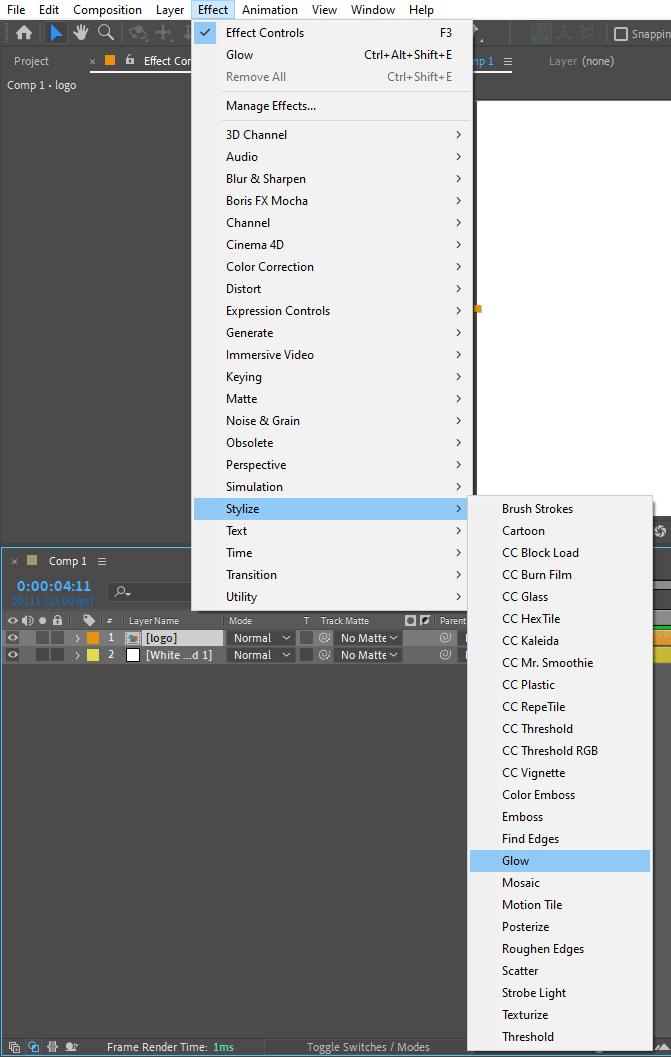Image resolution: width=671 pixels, height=1057 pixels.
Task: Click the Home icon in the toolbar
Action: point(24,32)
